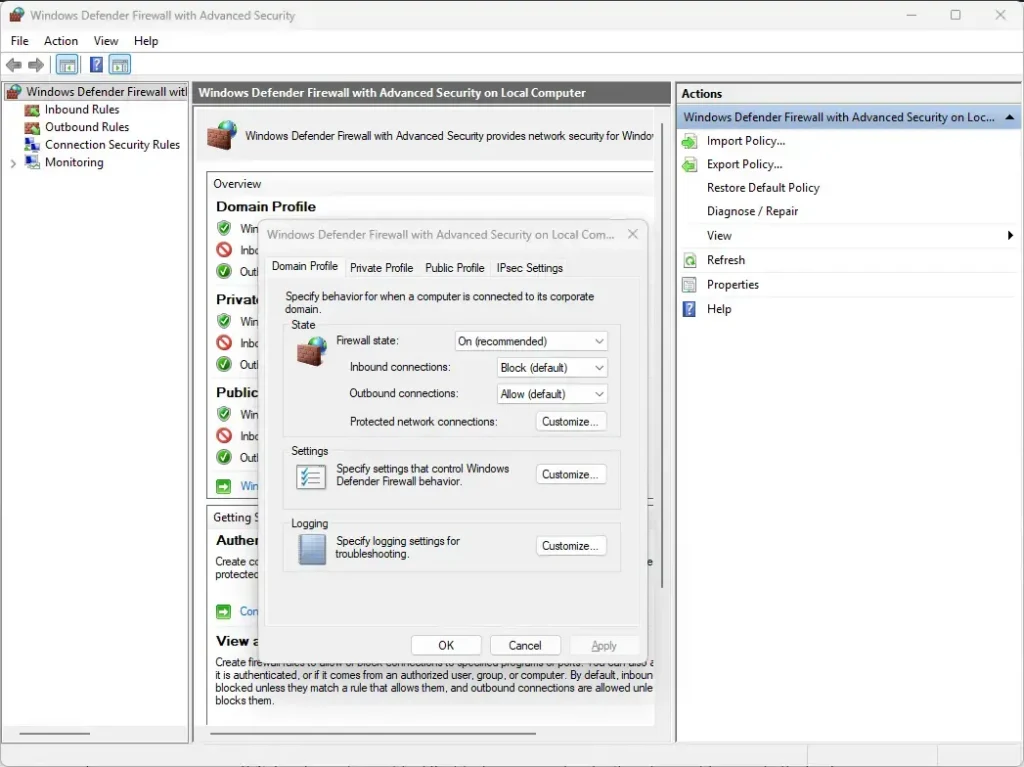Screen dimensions: 1024x767
Task: Click the root firewall node icon in the tree
Action: 14,92
